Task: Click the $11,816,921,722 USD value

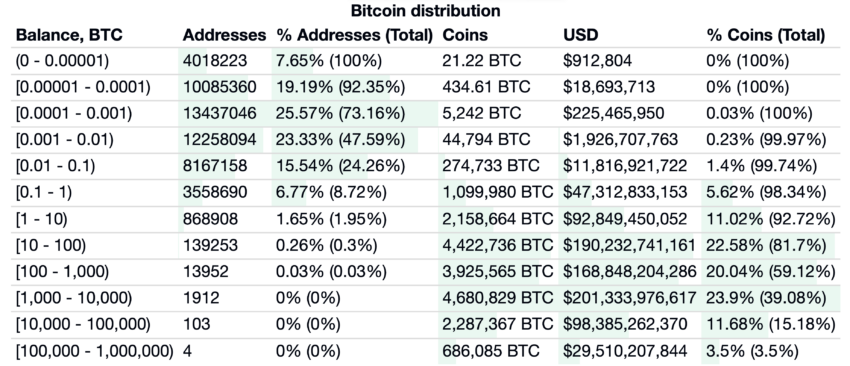Action: (625, 166)
